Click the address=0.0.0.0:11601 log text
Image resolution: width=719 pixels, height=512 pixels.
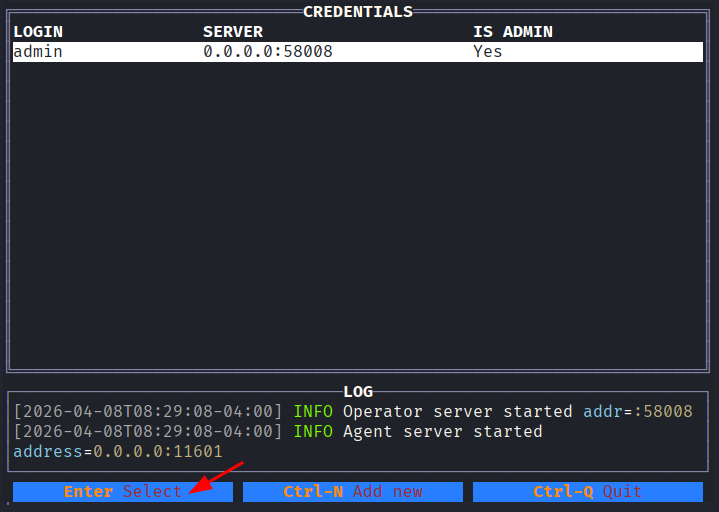point(118,452)
